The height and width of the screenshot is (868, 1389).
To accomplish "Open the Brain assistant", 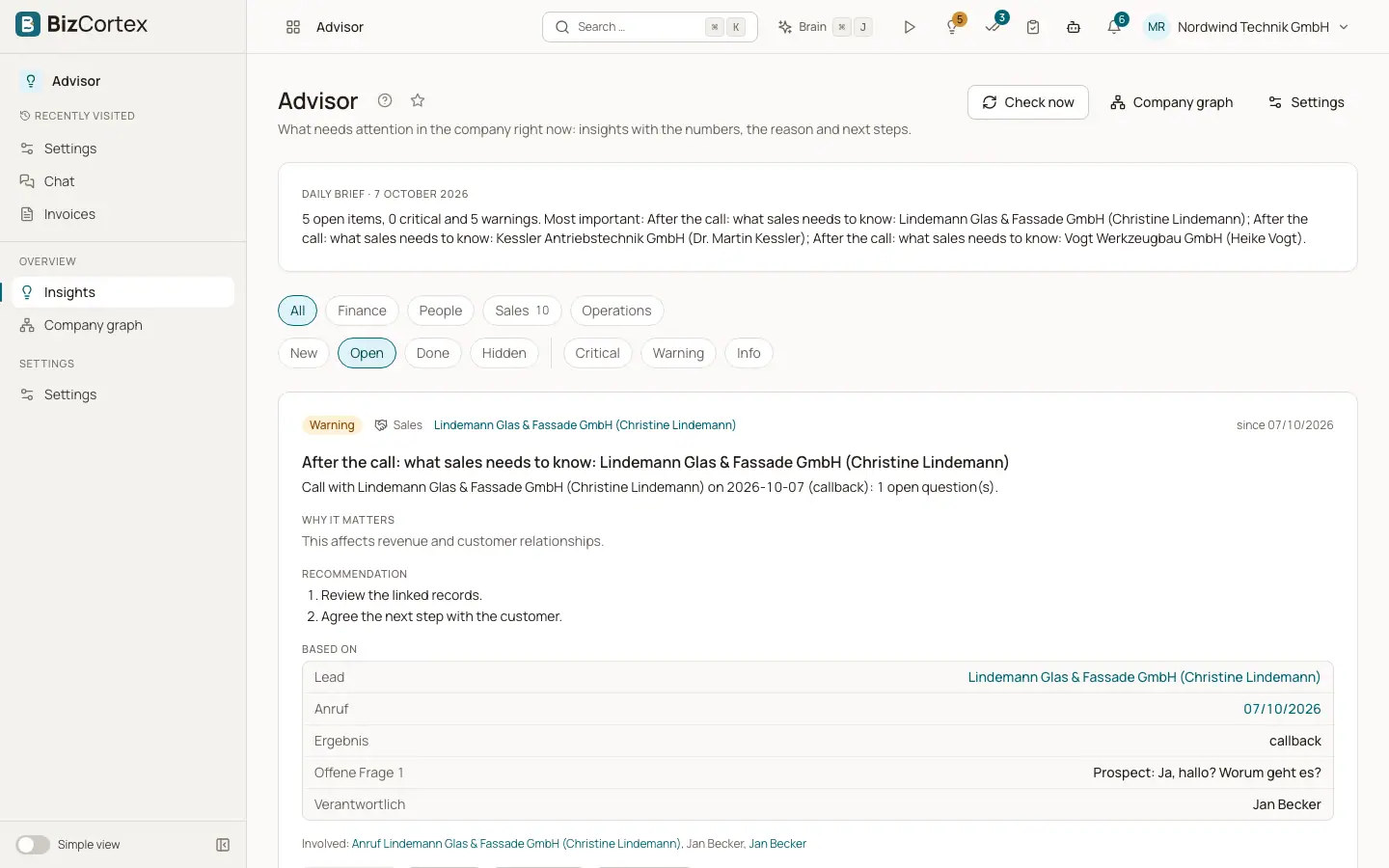I will [825, 27].
